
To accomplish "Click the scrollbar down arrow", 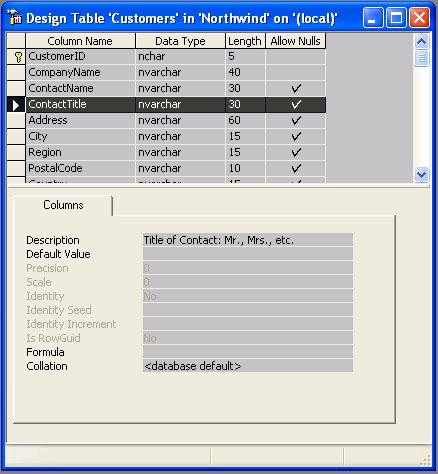I will click(422, 174).
